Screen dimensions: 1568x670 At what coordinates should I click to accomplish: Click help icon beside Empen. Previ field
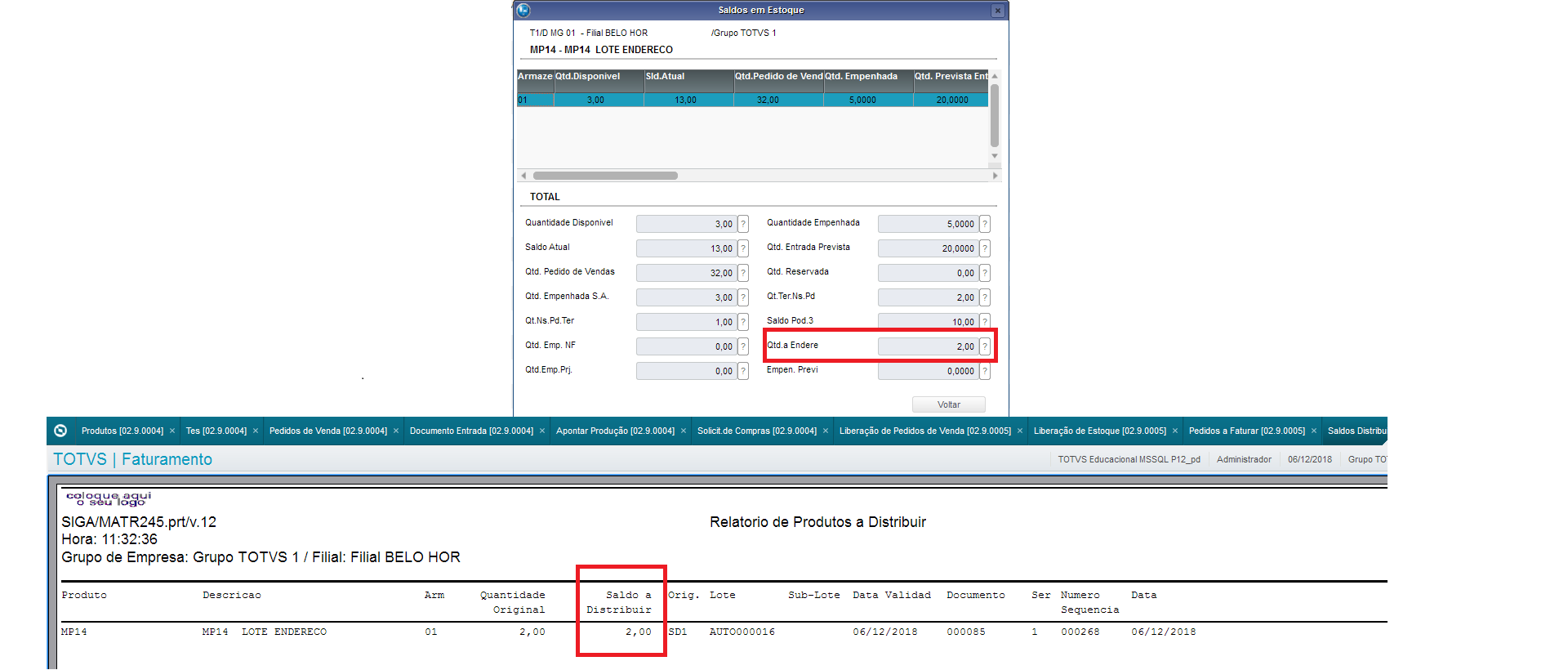985,371
